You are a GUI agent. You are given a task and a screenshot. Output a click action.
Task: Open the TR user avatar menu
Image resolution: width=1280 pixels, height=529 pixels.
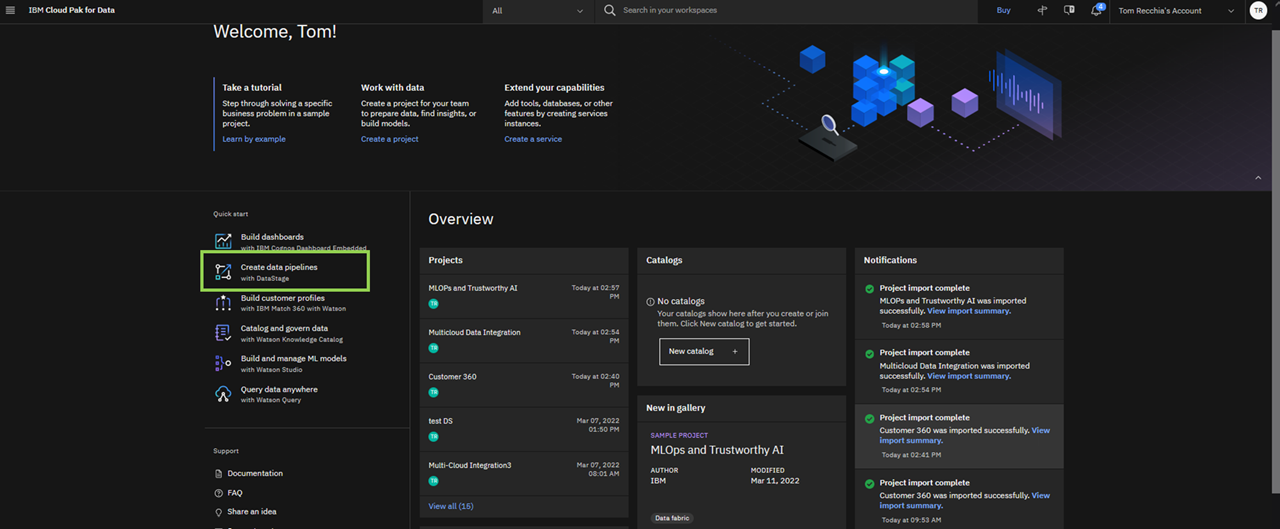click(1258, 11)
